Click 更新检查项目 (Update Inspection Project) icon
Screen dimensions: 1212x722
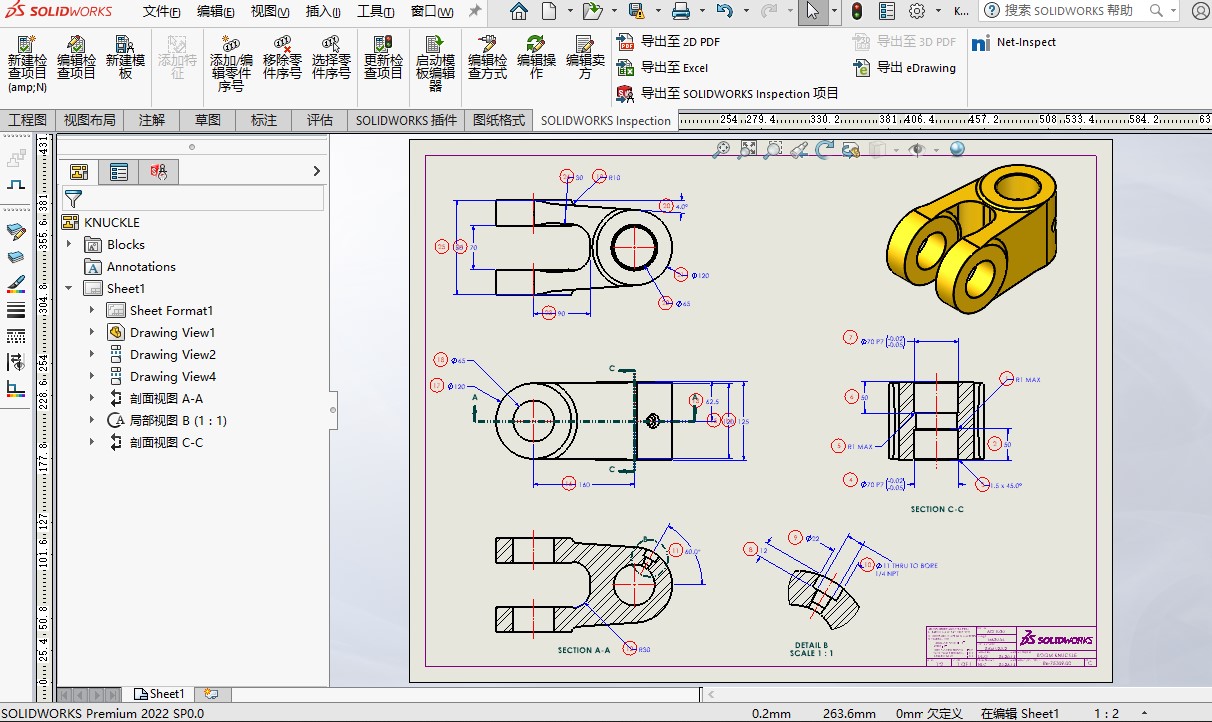coord(383,44)
